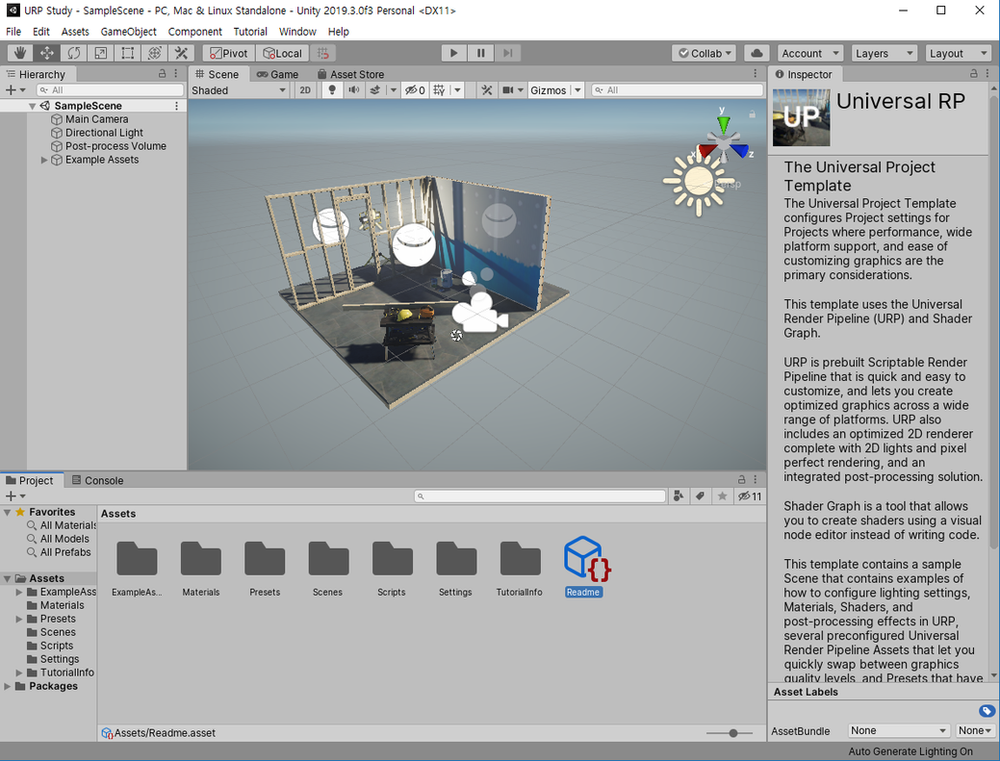Toggle scene grid visibility icon
Screen dimensions: 1000x761
coord(439,90)
